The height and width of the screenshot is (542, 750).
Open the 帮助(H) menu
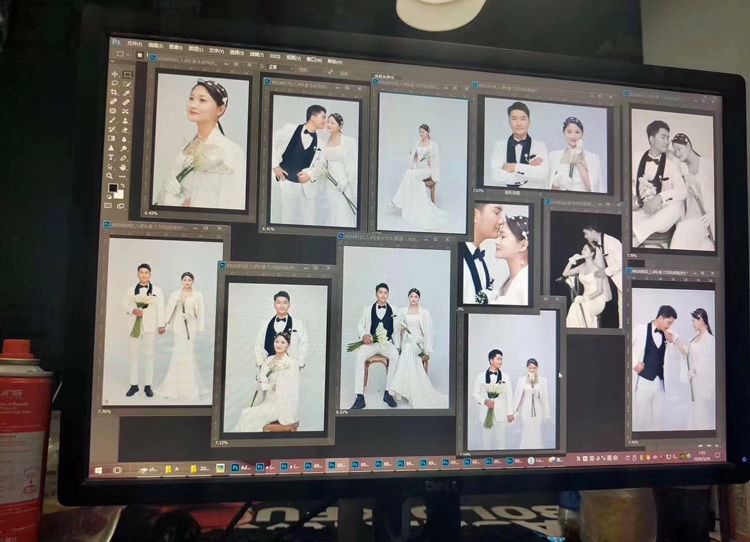pos(335,62)
